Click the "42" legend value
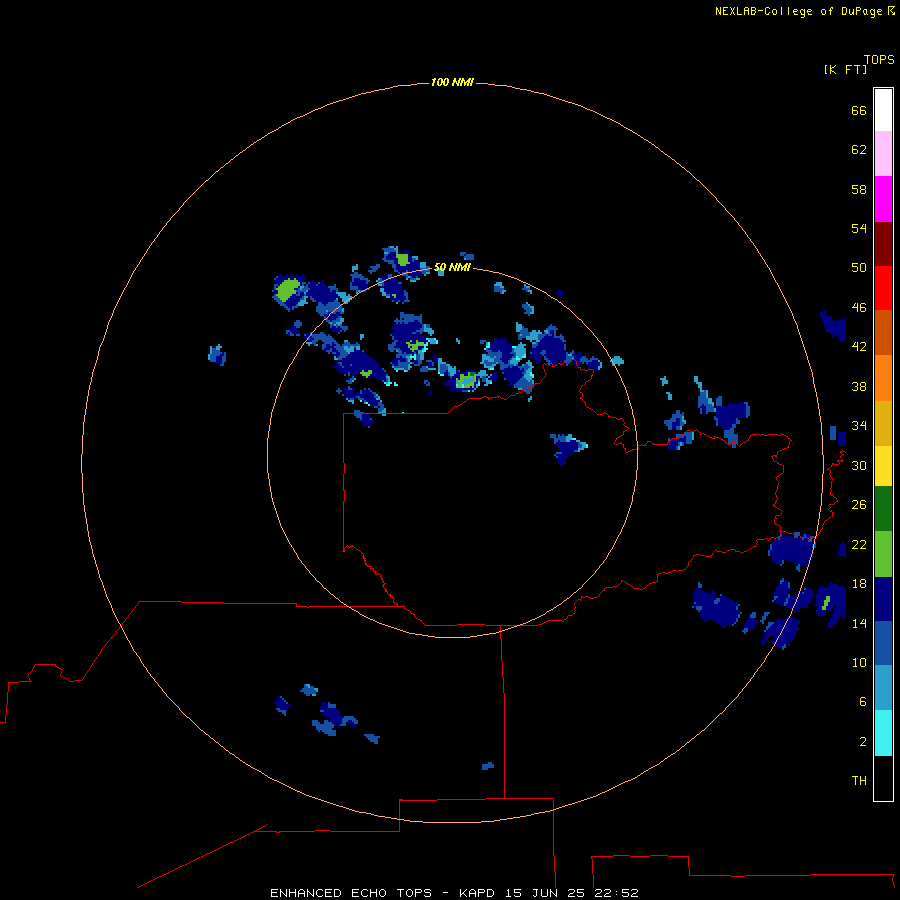 859,347
